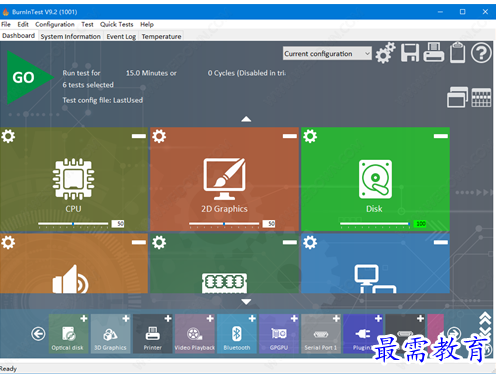The image size is (496, 381).
Task: Open Disk test settings gear
Action: (310, 136)
